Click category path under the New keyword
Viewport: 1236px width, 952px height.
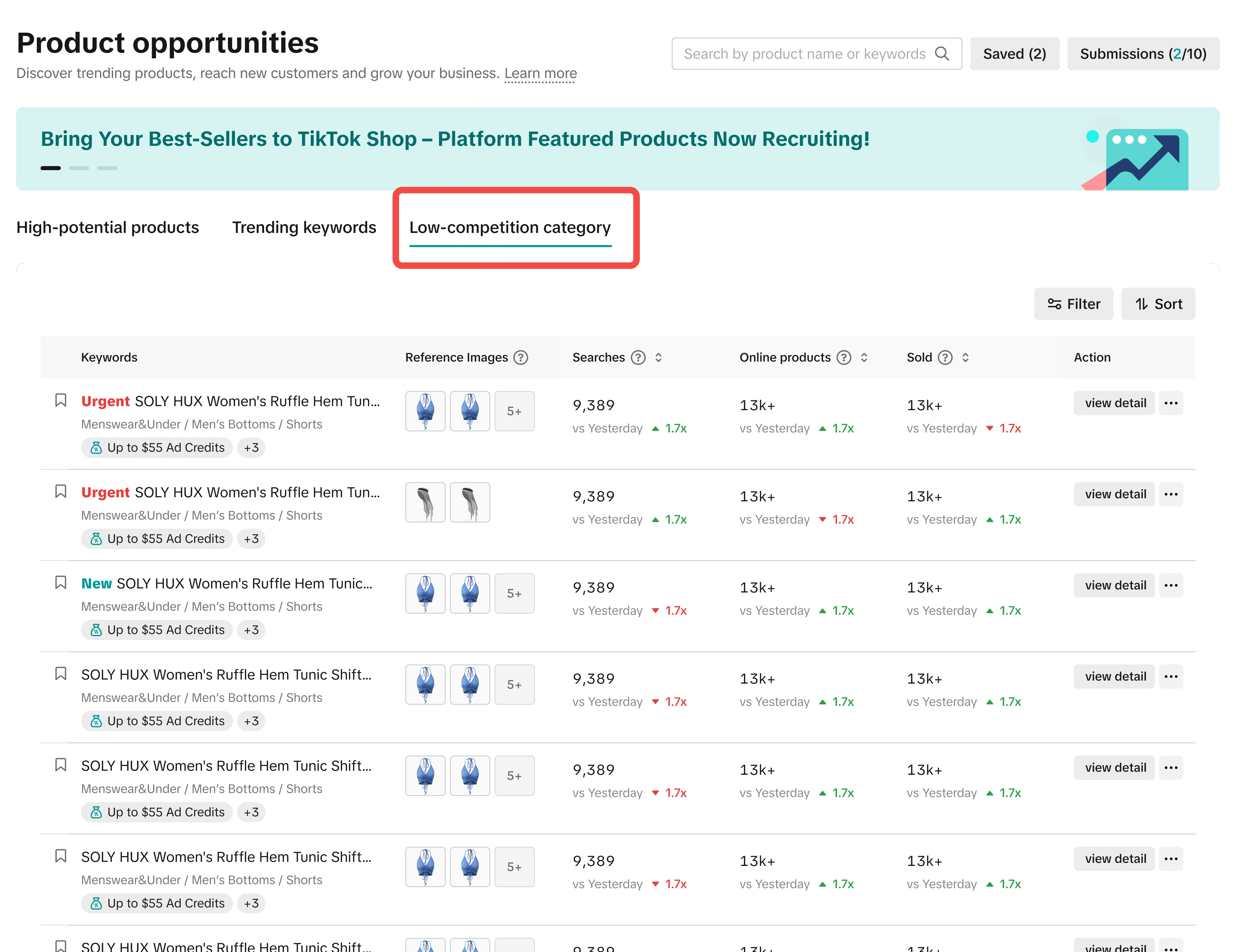pyautogui.click(x=202, y=606)
